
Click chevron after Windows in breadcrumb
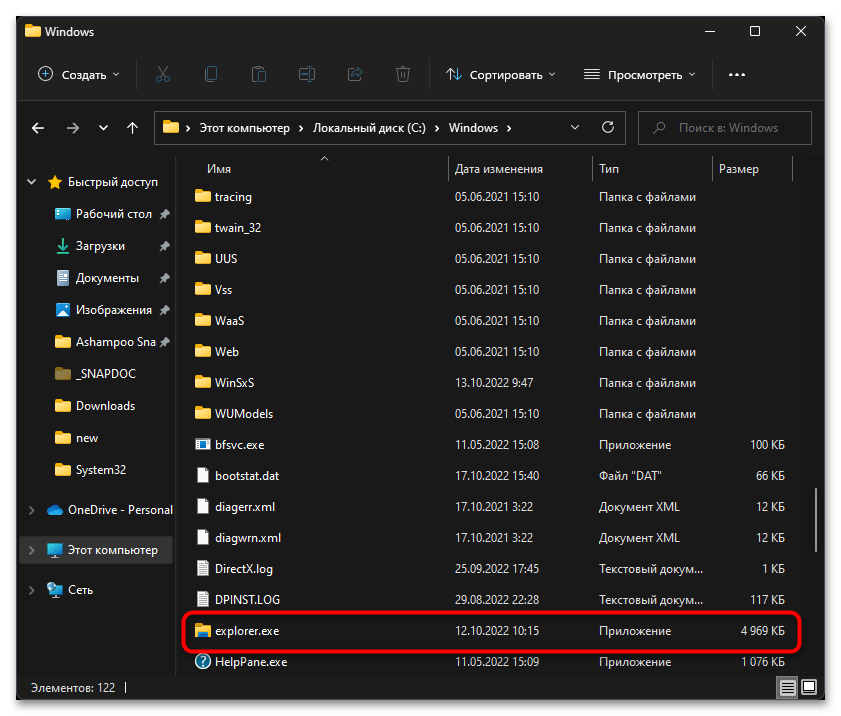point(508,128)
